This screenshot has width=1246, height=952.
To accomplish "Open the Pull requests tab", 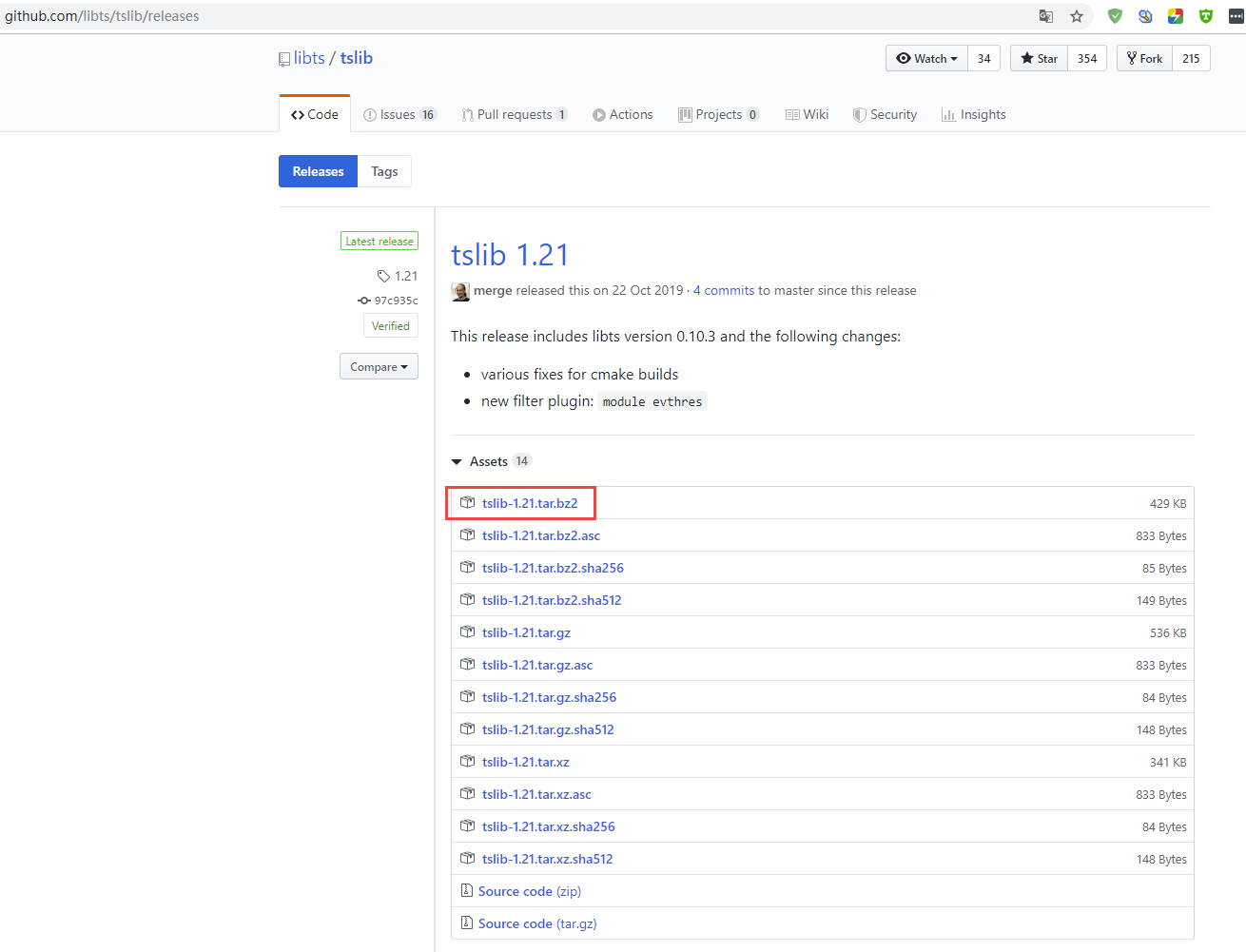I will pos(515,114).
